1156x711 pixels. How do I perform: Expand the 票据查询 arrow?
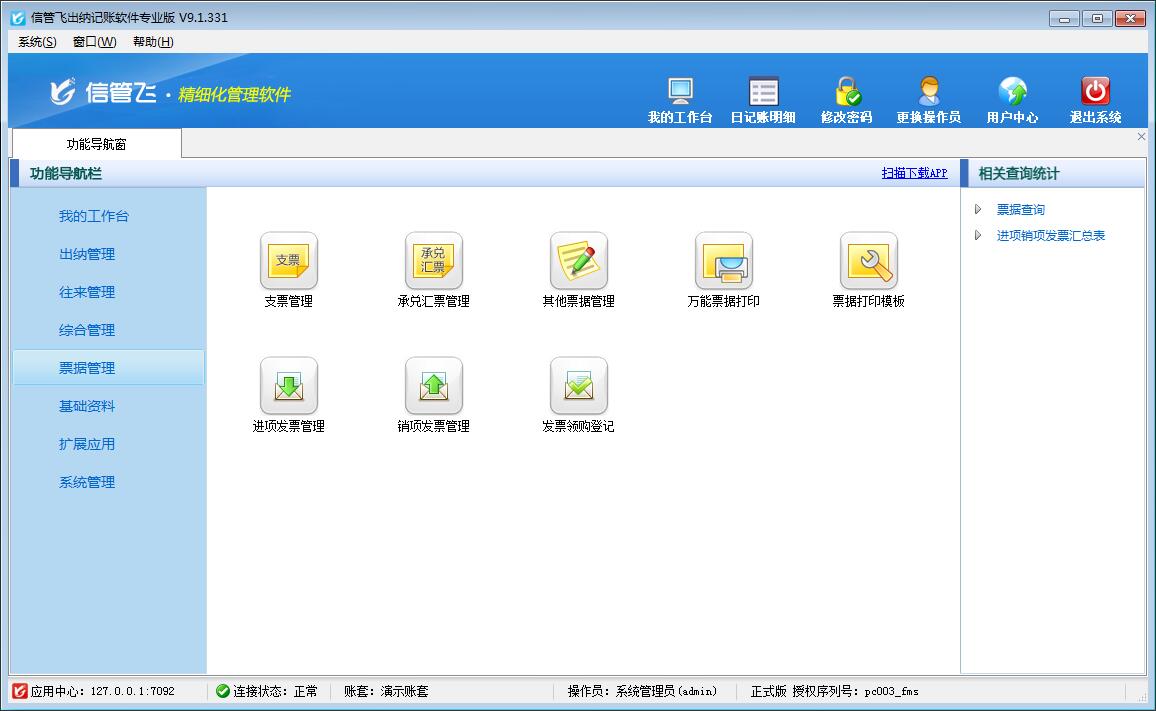[978, 210]
